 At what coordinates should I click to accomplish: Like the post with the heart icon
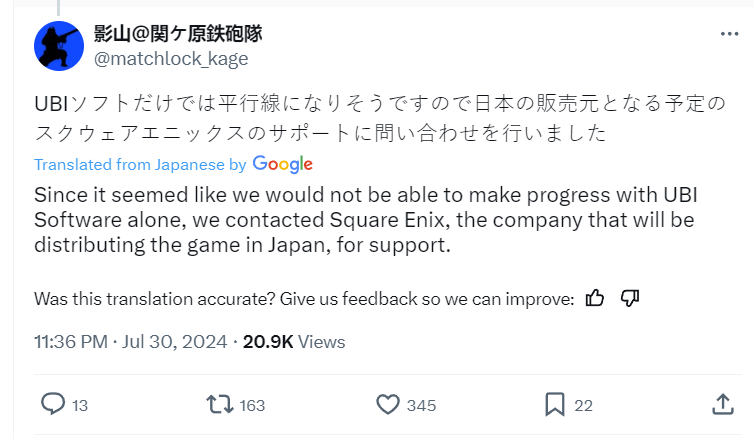[x=387, y=404]
